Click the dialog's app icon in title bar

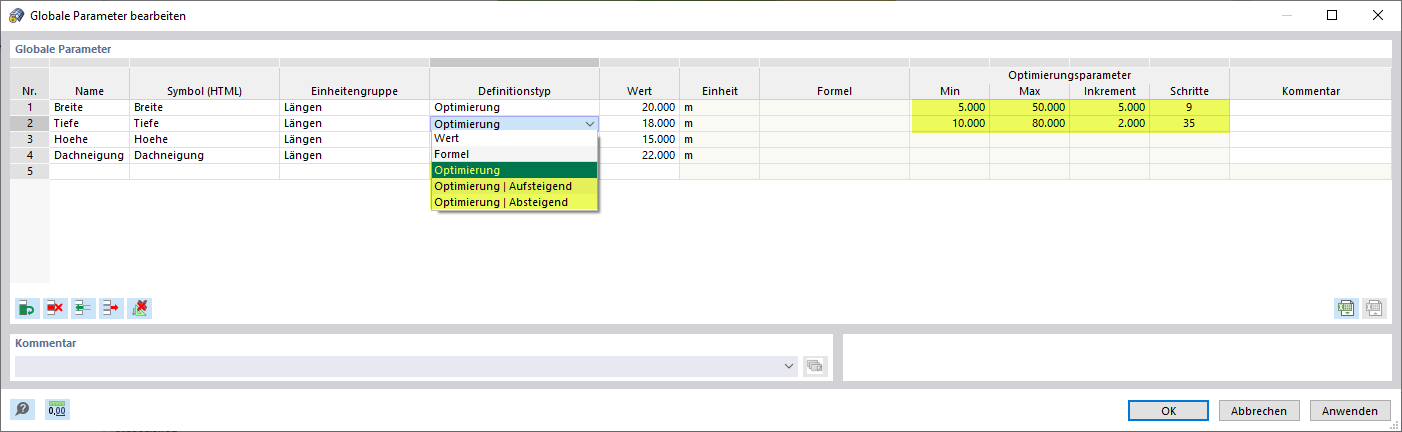[x=17, y=16]
